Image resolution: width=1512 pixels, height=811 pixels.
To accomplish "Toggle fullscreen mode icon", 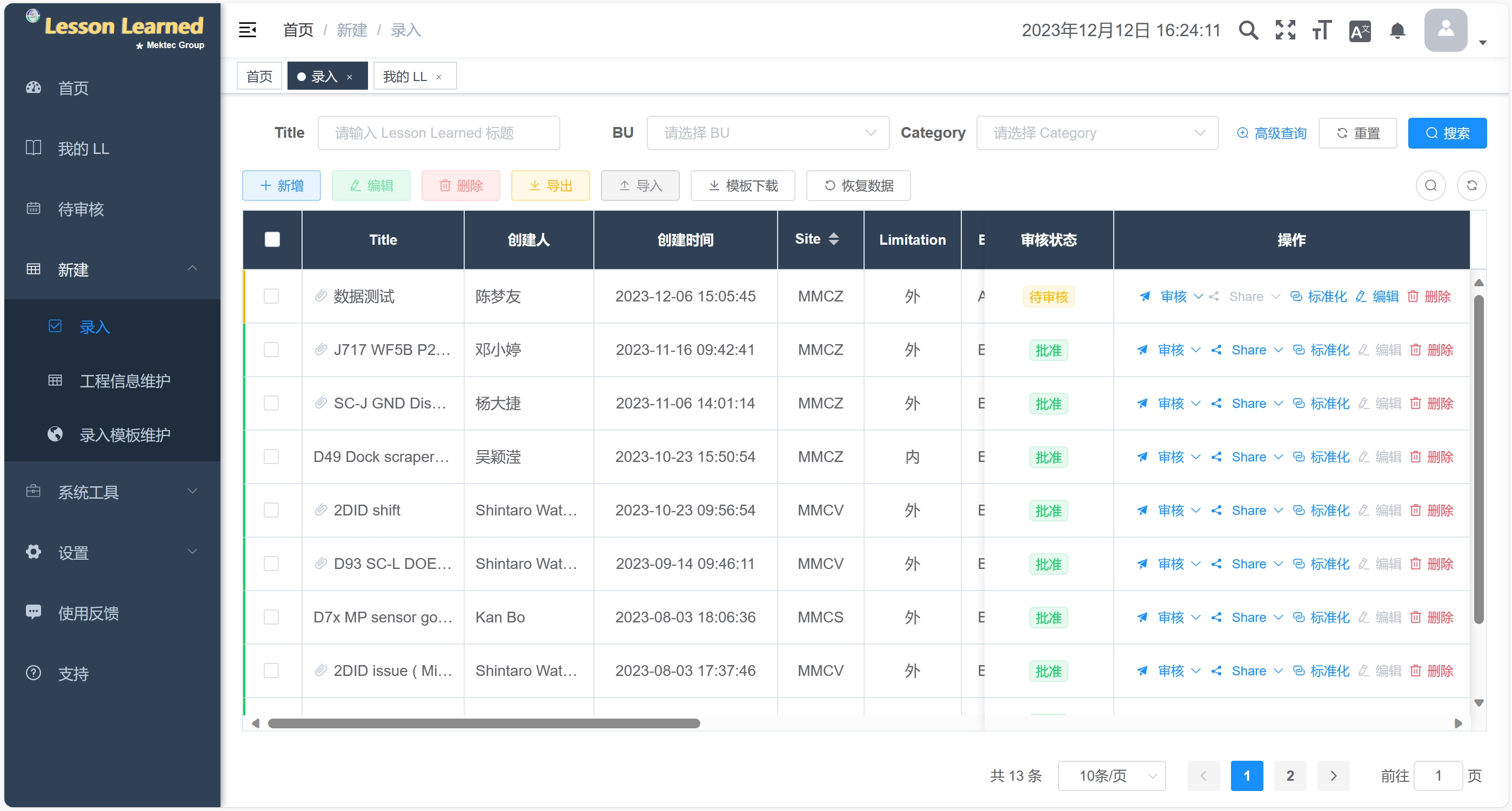I will [x=1286, y=30].
